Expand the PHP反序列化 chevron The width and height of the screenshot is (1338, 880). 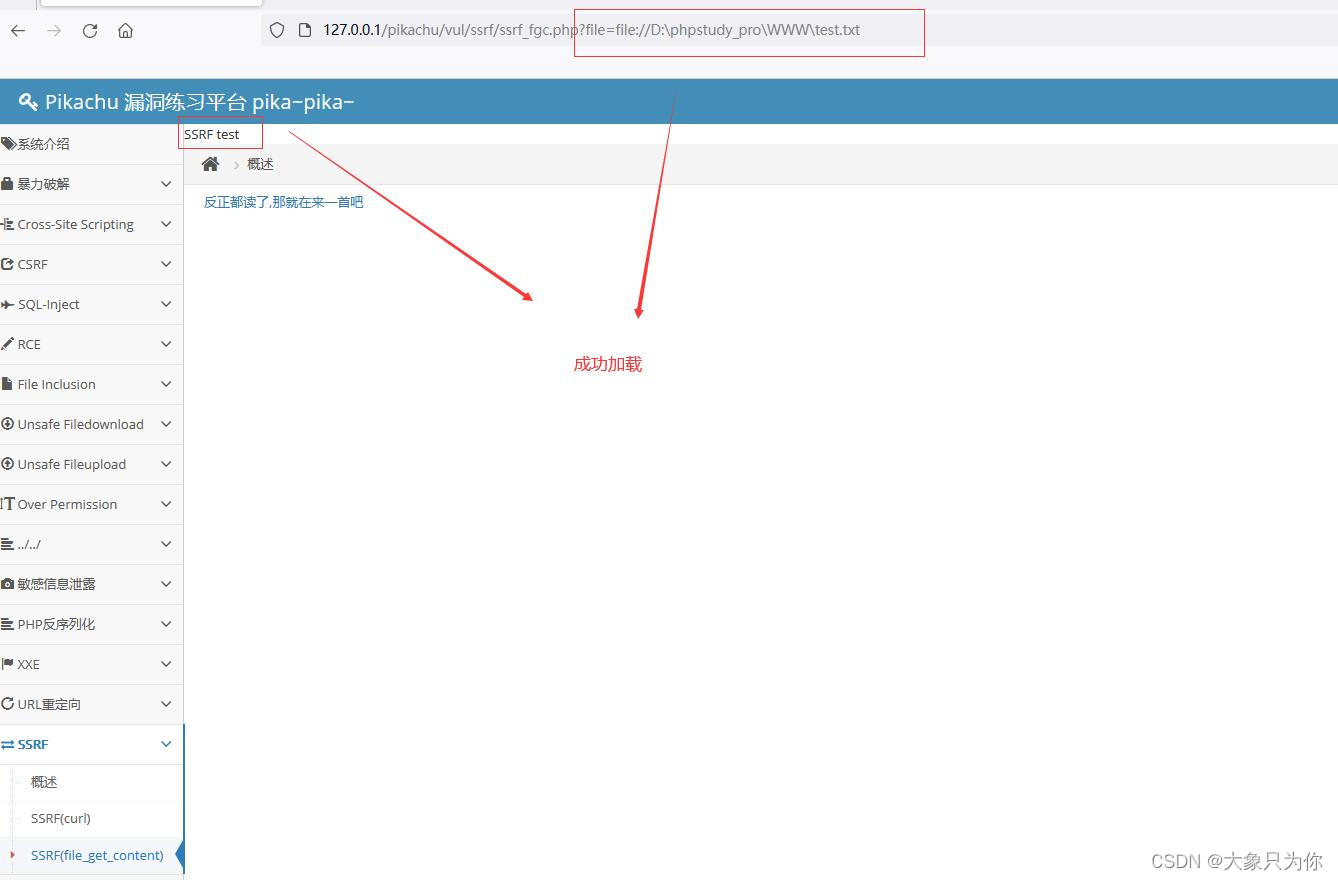(166, 624)
